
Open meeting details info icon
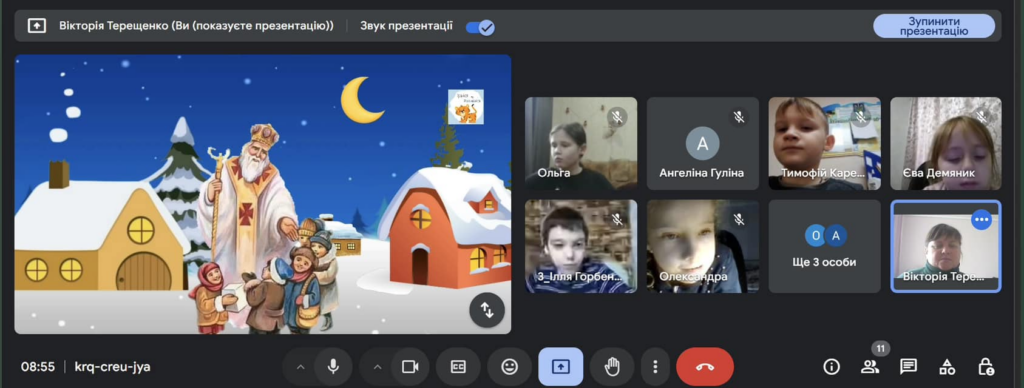point(831,367)
